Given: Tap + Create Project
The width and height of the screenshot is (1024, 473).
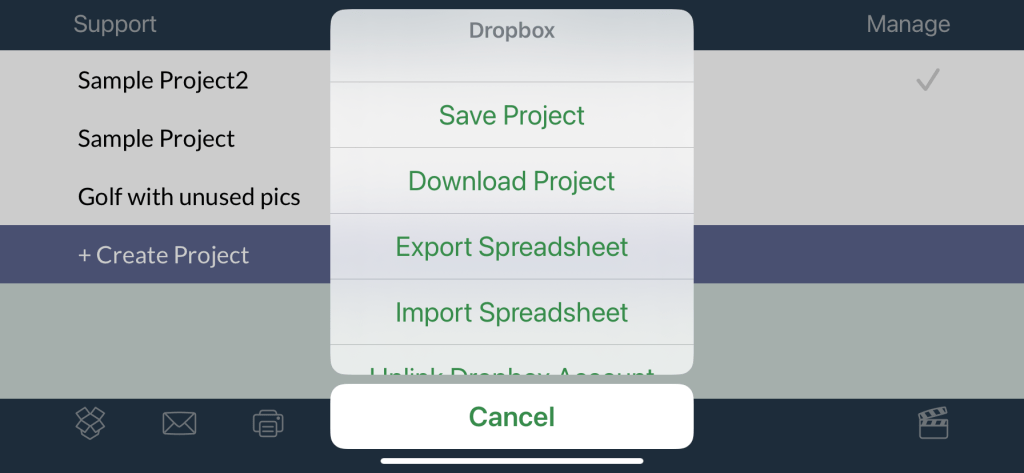Looking at the screenshot, I should tap(163, 255).
